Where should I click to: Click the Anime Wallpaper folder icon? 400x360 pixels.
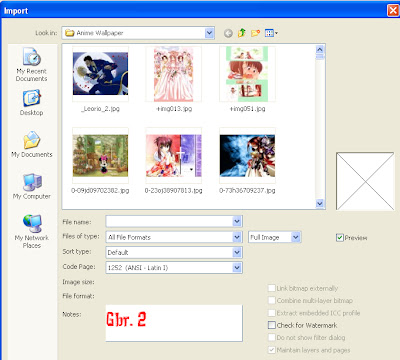[69, 33]
